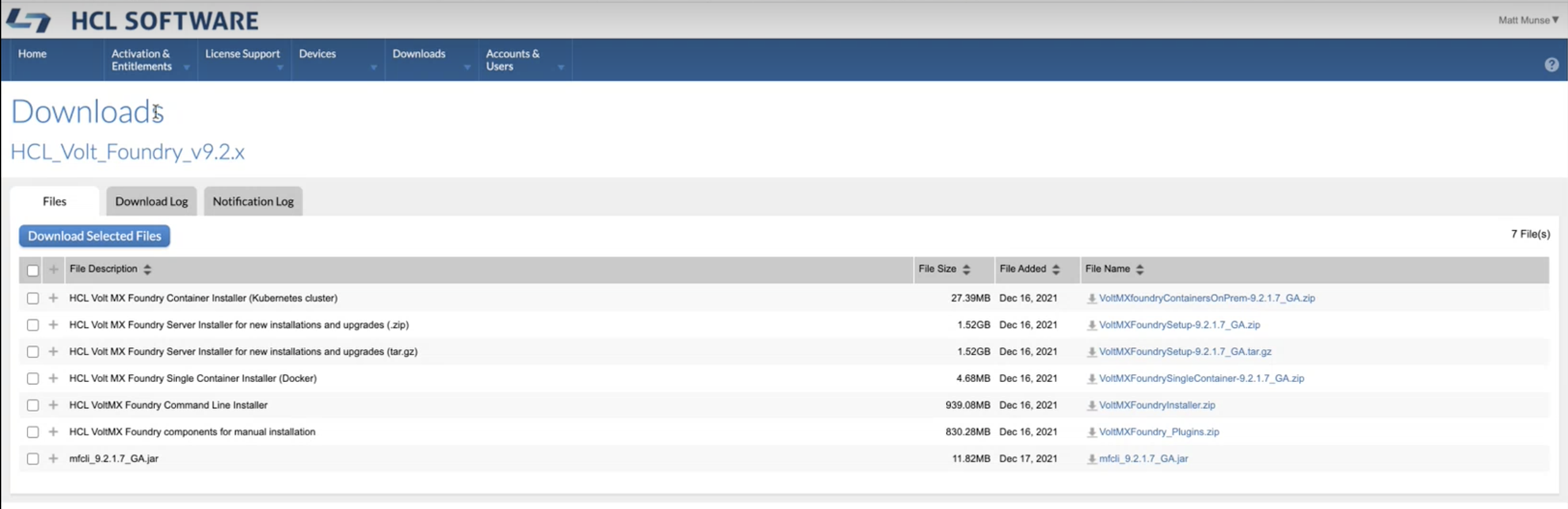Expand details for Single Container Installer (Docker)

(x=53, y=378)
